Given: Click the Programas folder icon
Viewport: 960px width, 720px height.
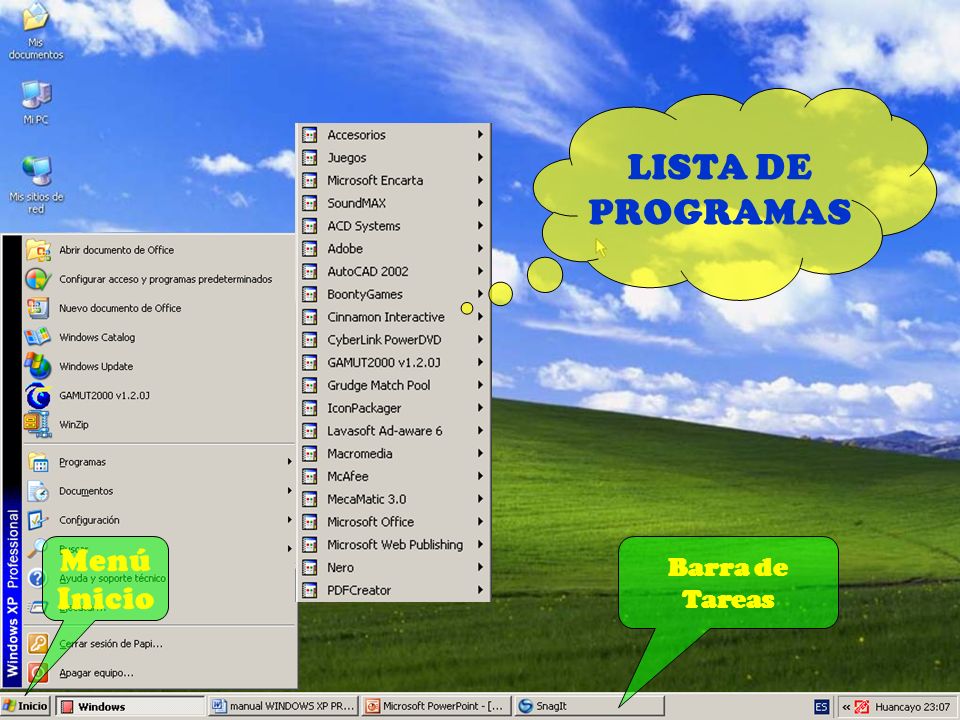Looking at the screenshot, I should pos(38,462).
